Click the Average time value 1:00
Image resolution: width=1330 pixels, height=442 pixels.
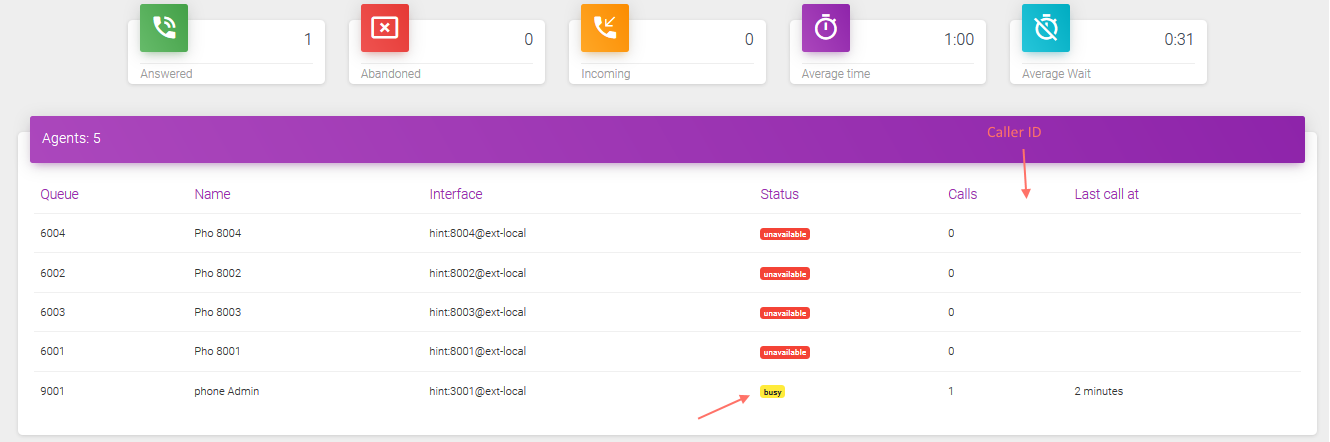click(x=959, y=40)
